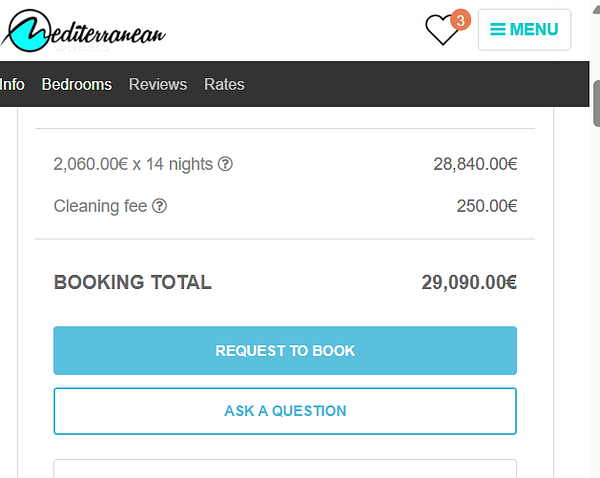
Task: Open the hamburger MENU button
Action: point(524,29)
